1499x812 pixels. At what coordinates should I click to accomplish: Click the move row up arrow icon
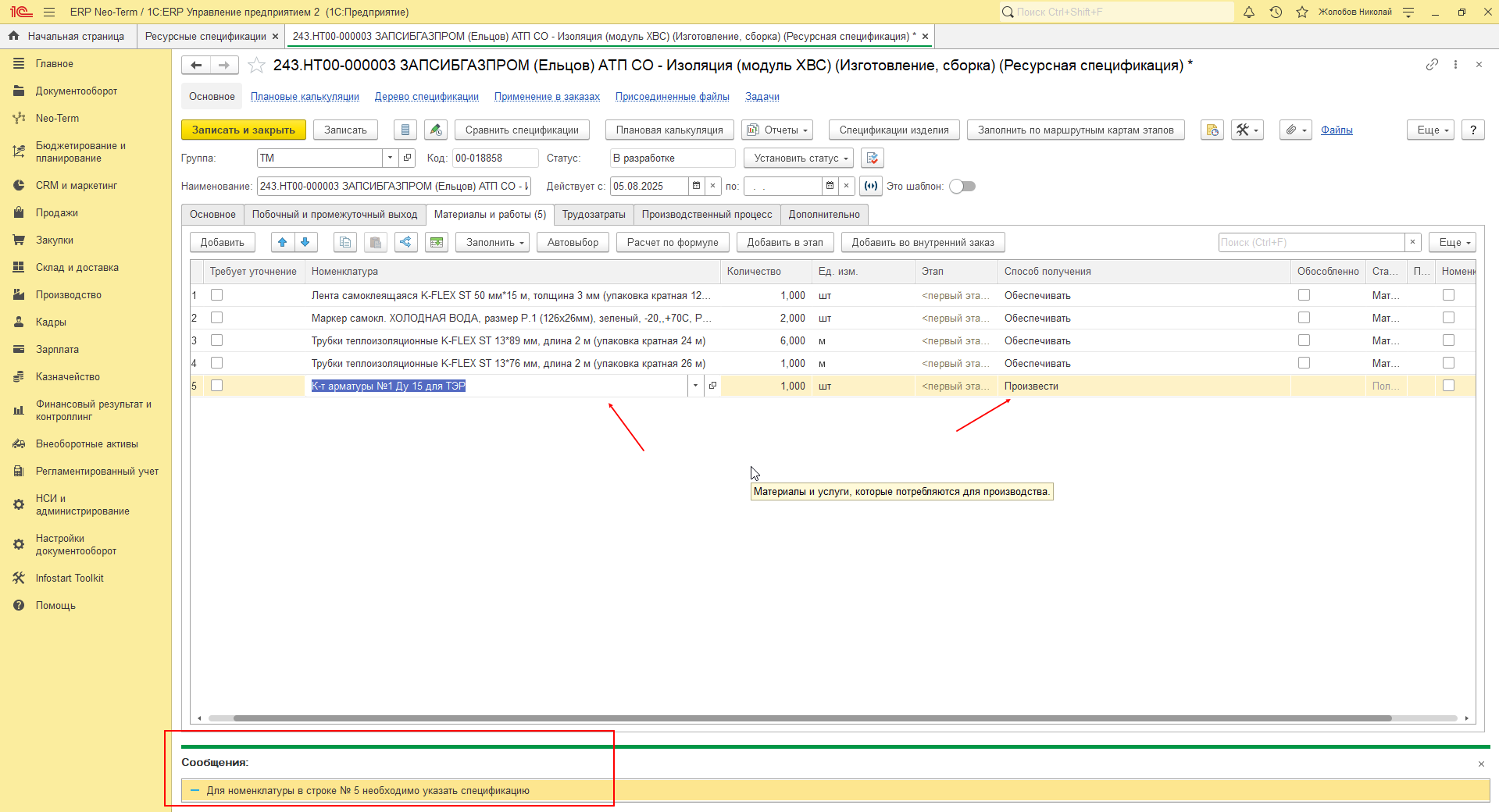[283, 242]
